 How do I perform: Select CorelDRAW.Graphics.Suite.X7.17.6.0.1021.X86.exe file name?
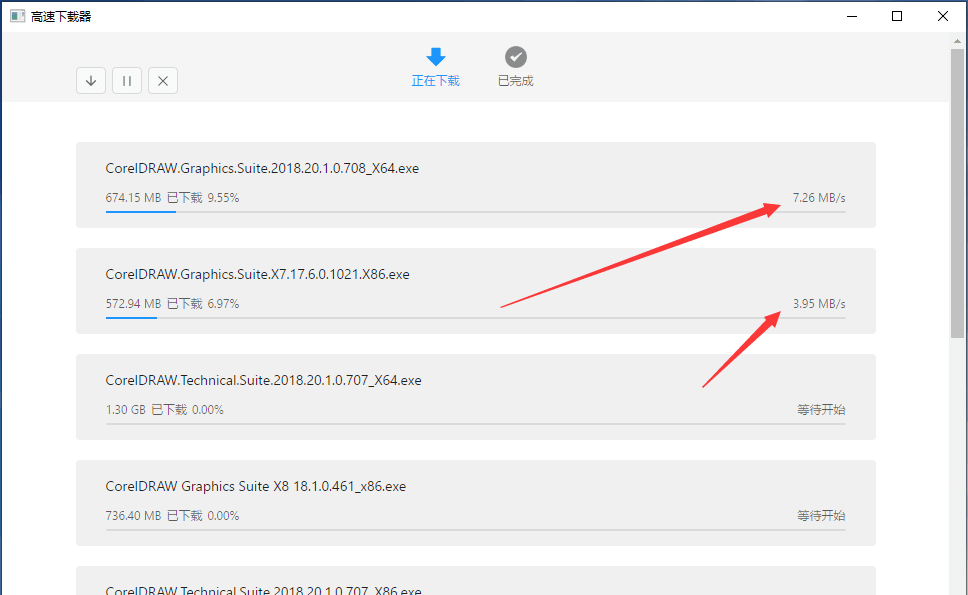(x=257, y=275)
